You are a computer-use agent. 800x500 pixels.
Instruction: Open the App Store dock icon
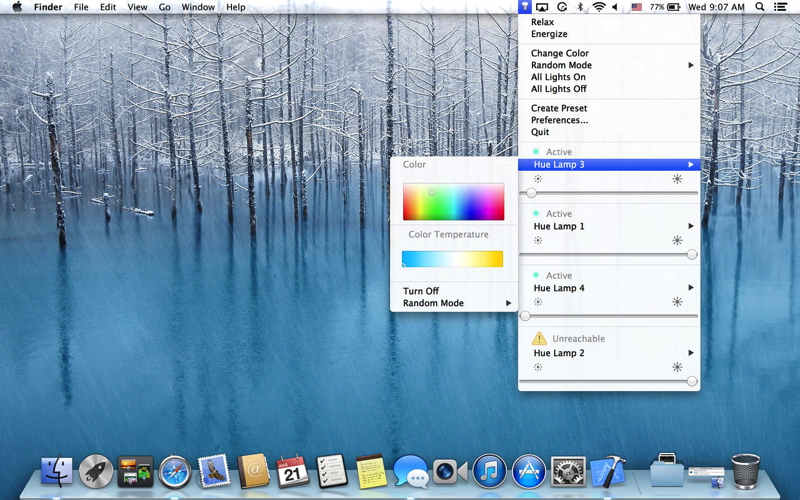coord(528,471)
